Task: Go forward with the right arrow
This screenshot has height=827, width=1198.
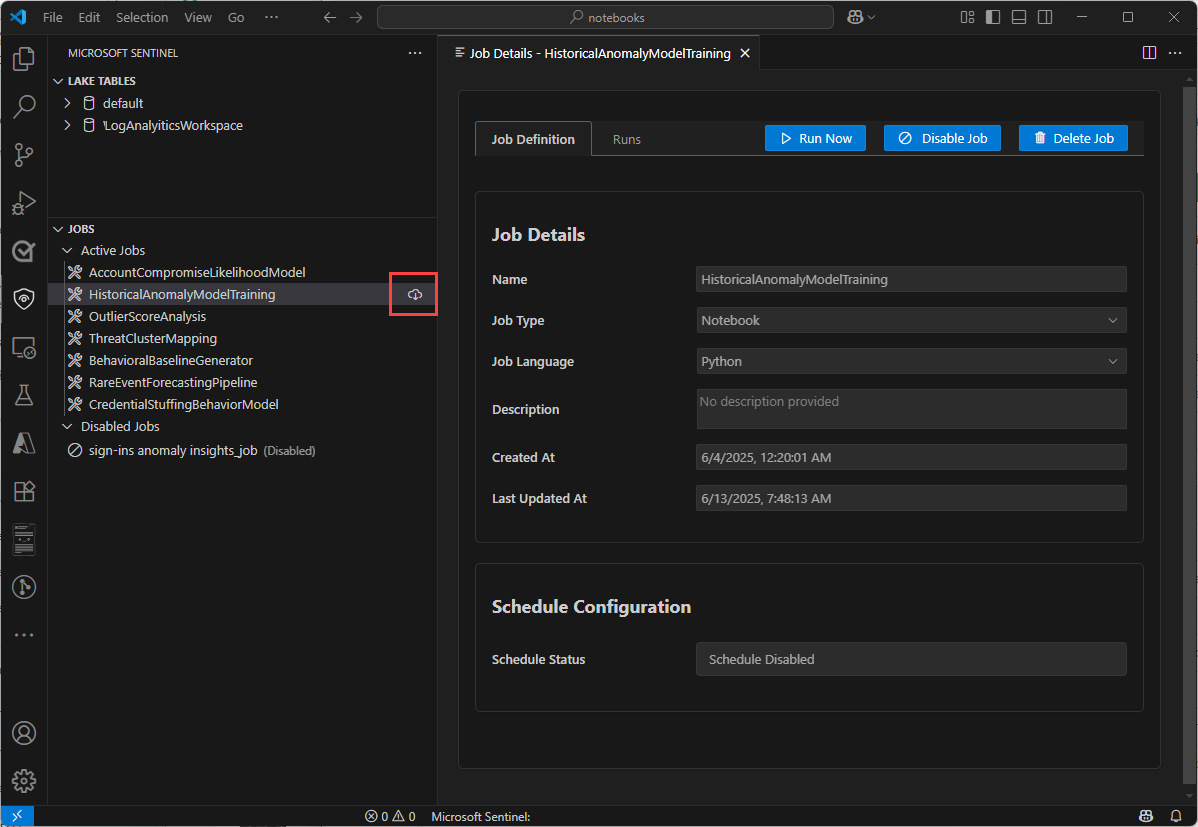Action: tap(356, 17)
